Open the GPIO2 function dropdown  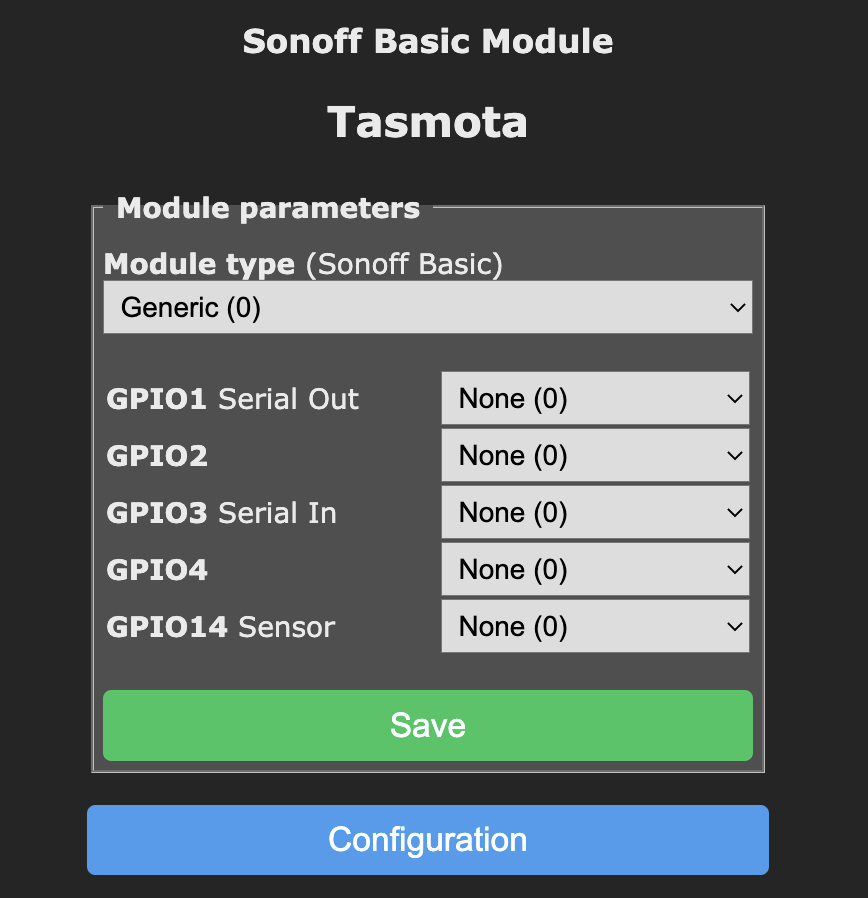(594, 456)
